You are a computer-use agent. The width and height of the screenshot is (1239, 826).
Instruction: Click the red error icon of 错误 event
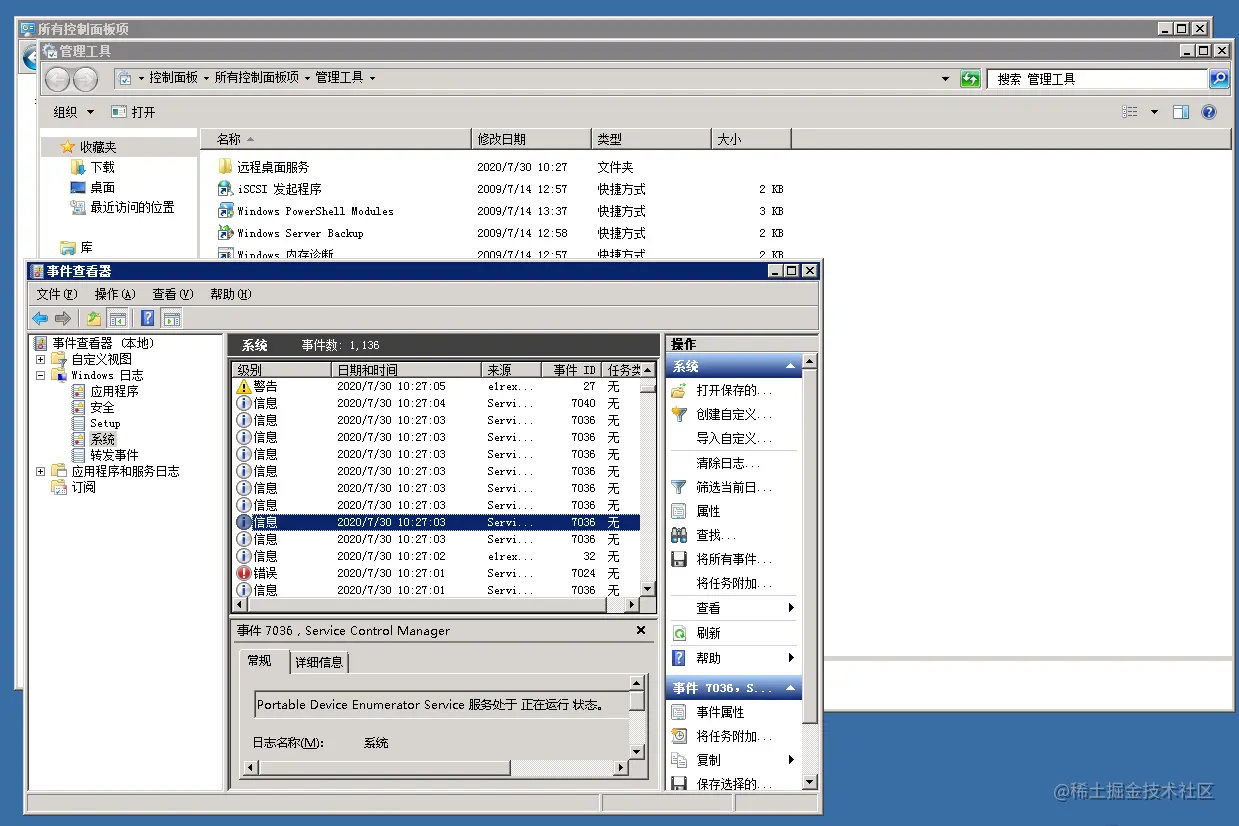243,573
